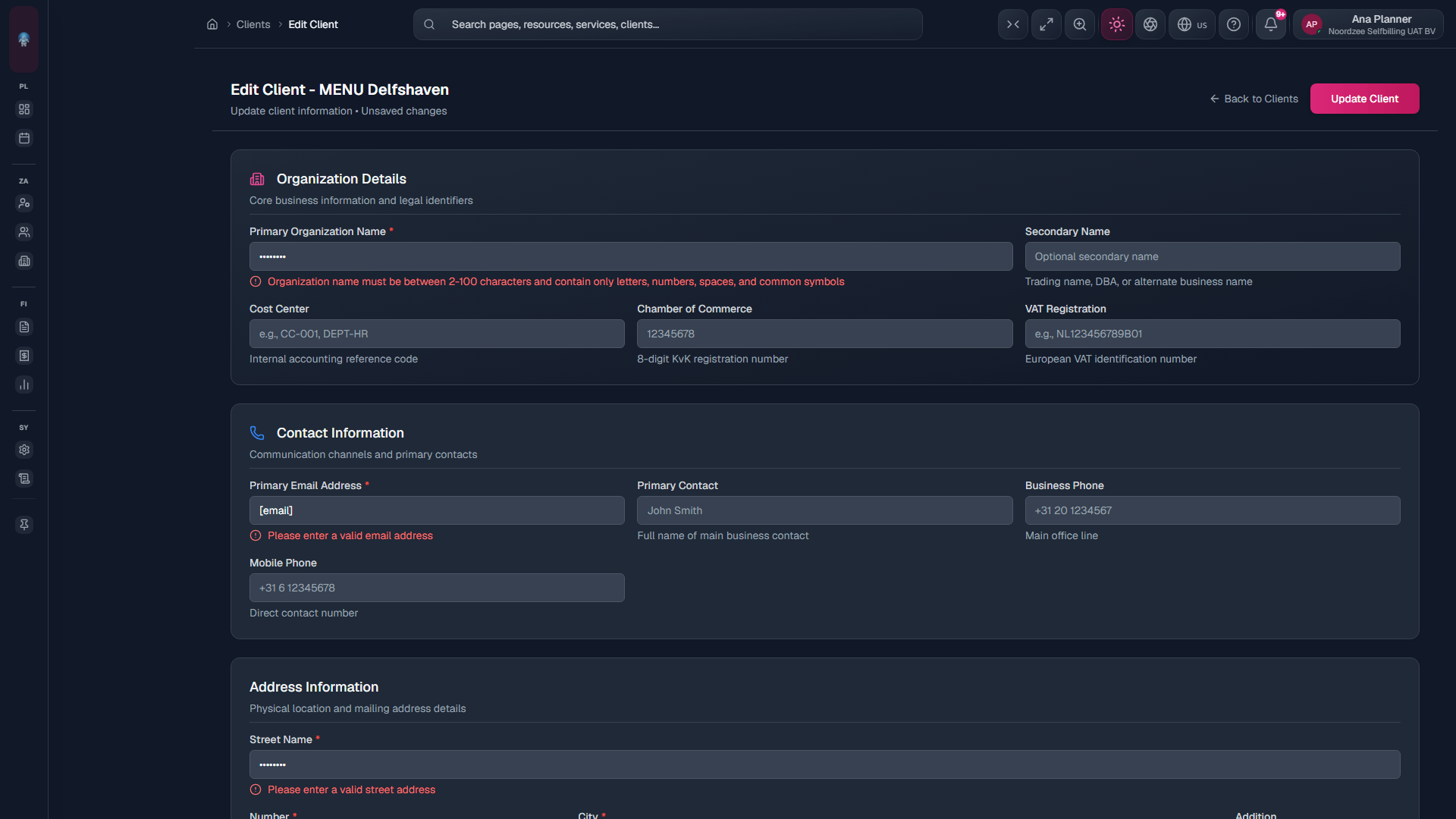This screenshot has height=819, width=1456.
Task: Open the scroll log icon in the sidebar
Action: click(x=24, y=479)
